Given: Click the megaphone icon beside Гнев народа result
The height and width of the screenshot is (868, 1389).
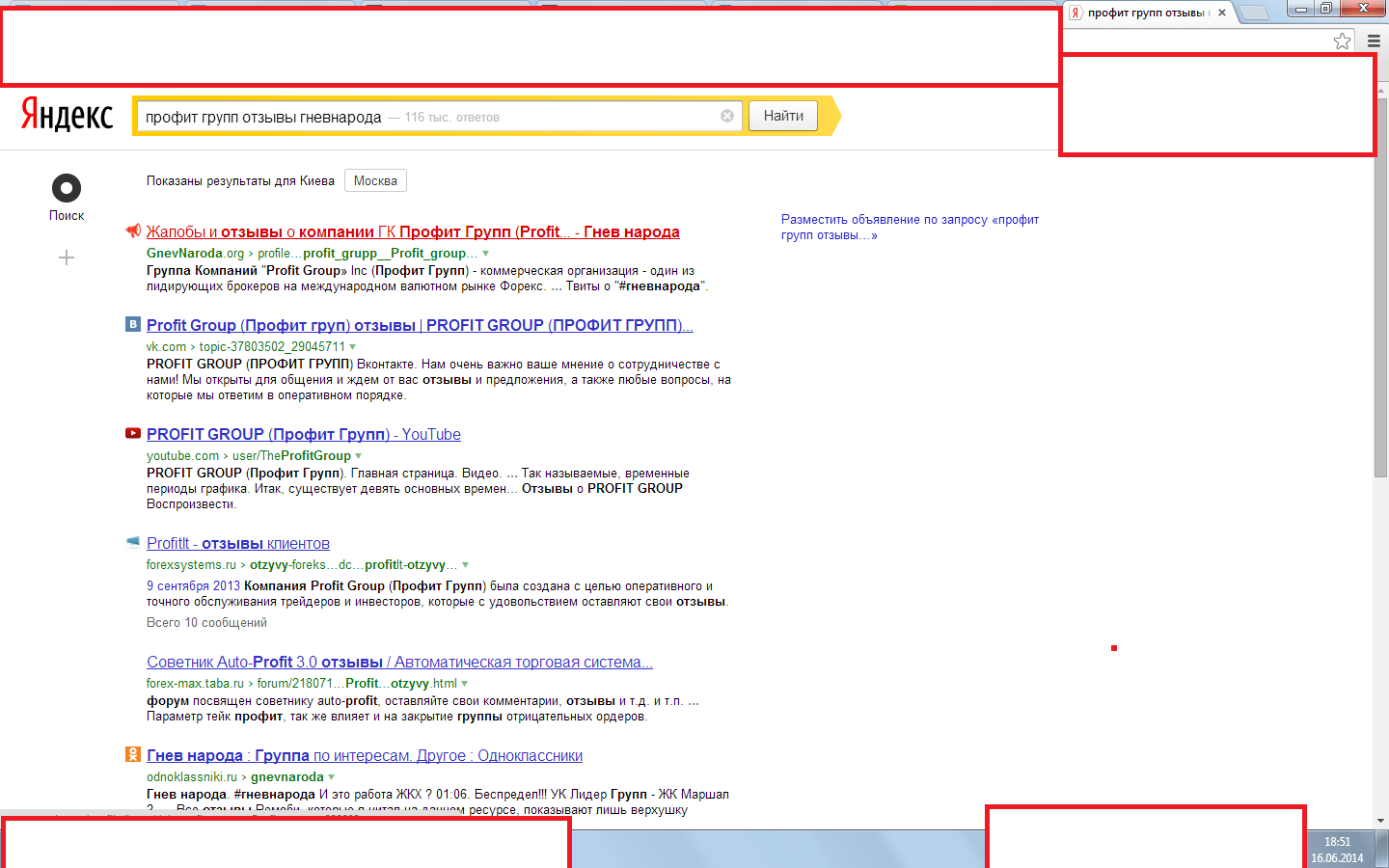Looking at the screenshot, I should 133,231.
